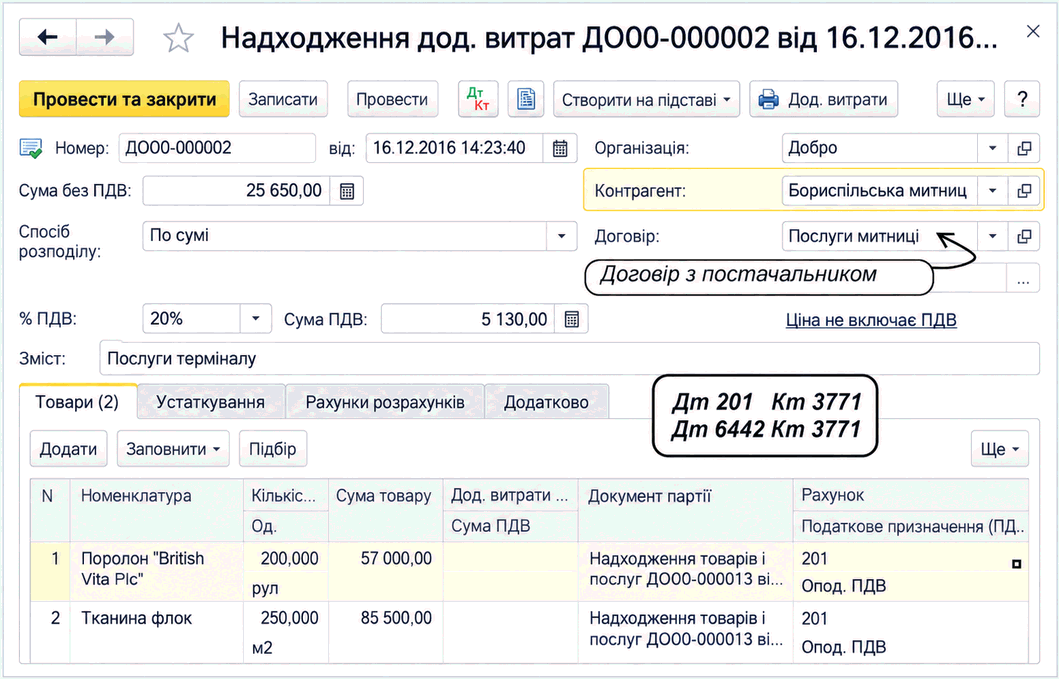1059x679 pixels.
Task: Click the ellipsis button below Договір
Action: [x=1023, y=278]
